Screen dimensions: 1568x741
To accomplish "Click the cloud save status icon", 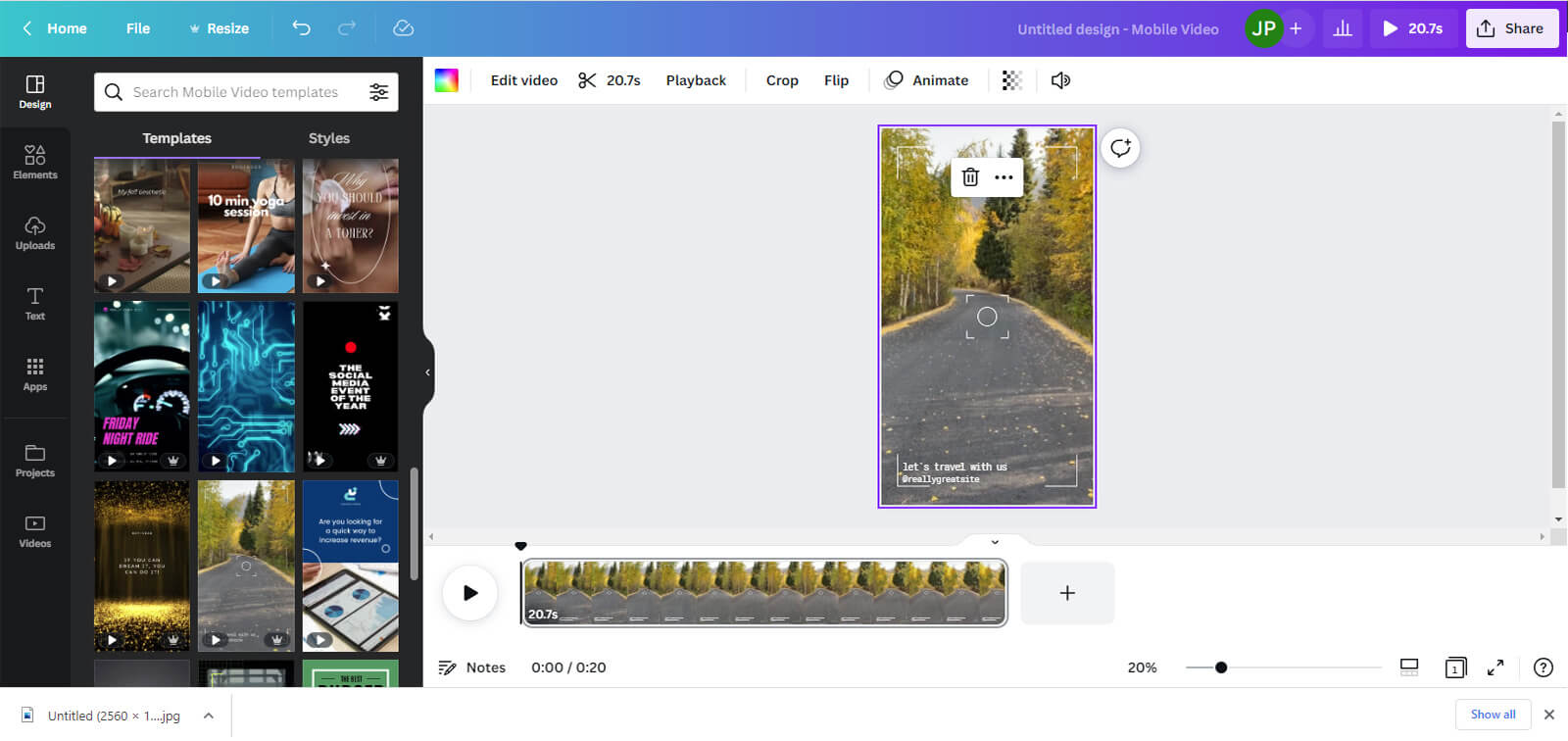I will (x=403, y=28).
